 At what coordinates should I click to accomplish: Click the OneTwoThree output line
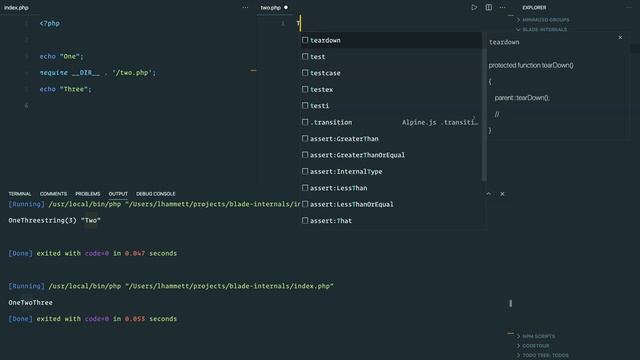click(30, 302)
